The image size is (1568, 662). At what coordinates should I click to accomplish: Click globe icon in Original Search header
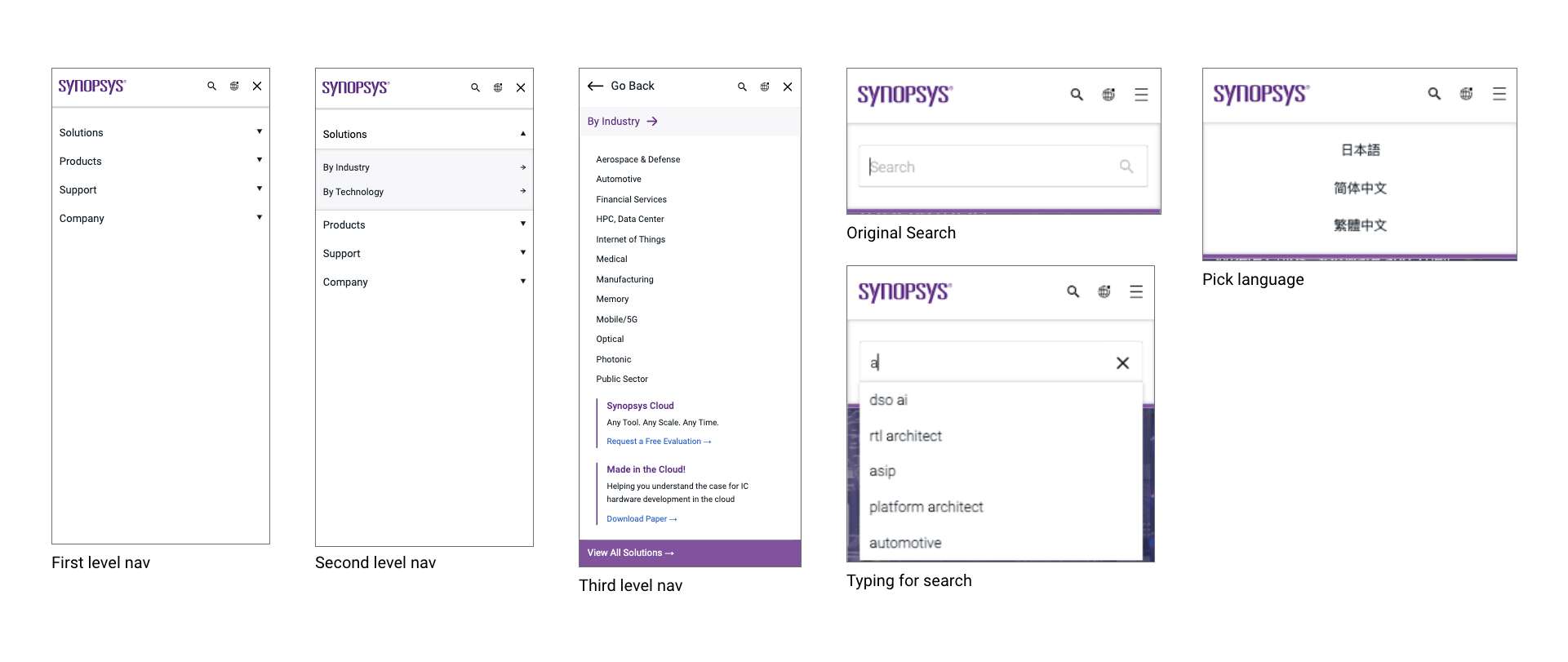point(1108,95)
